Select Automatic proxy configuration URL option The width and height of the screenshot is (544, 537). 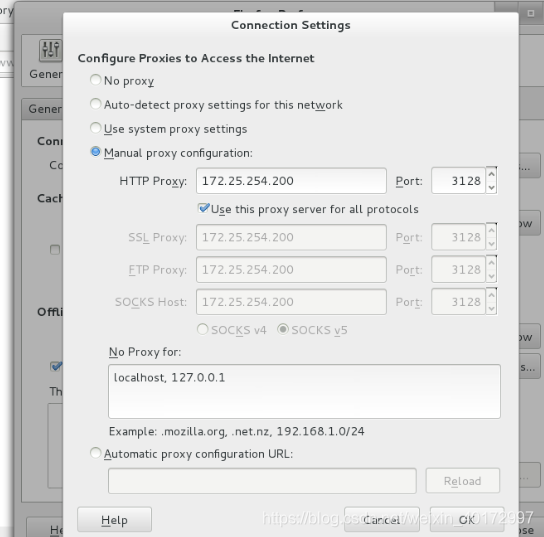tap(95, 453)
